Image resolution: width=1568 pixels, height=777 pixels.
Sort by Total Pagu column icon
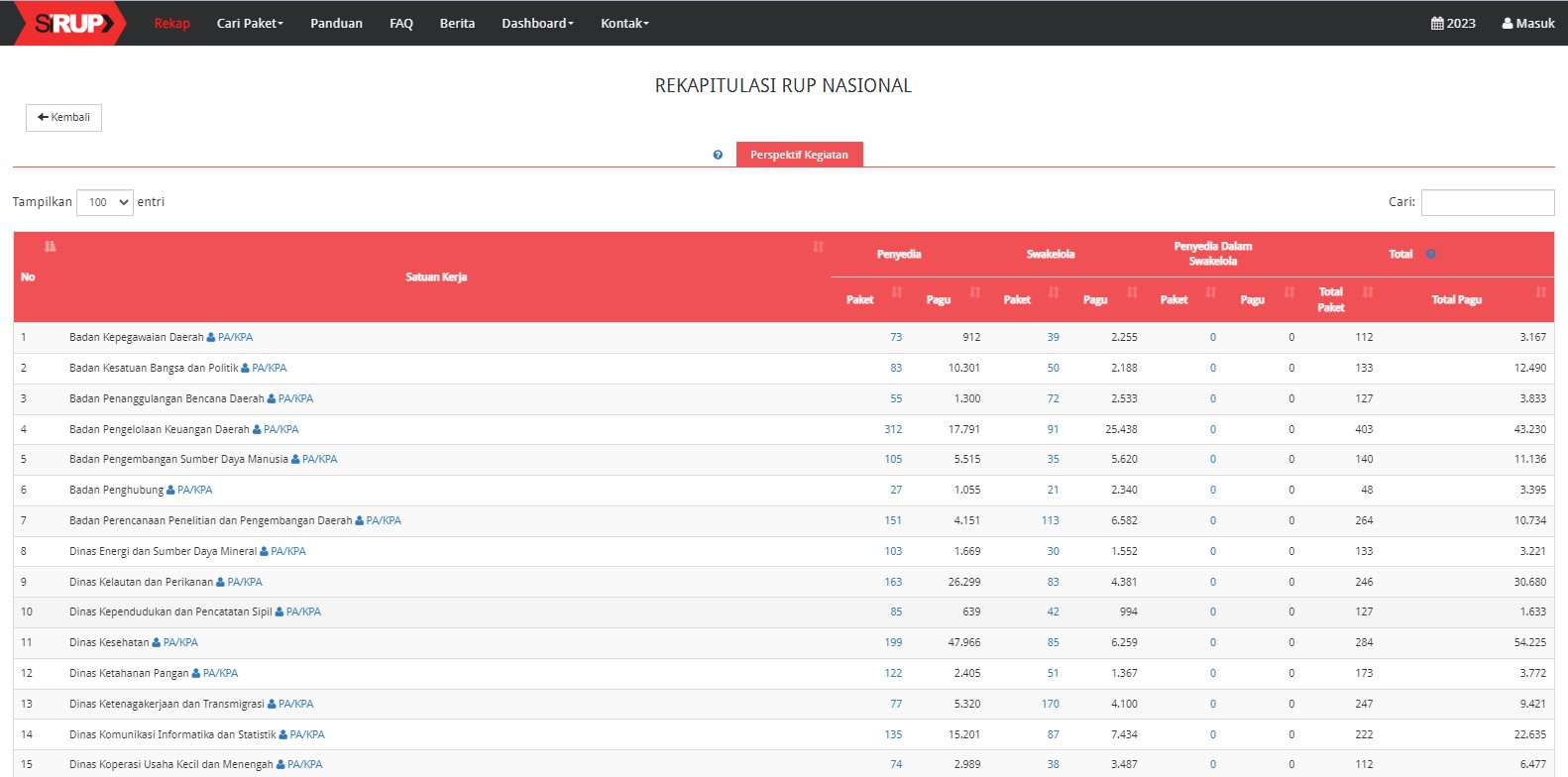point(1540,291)
